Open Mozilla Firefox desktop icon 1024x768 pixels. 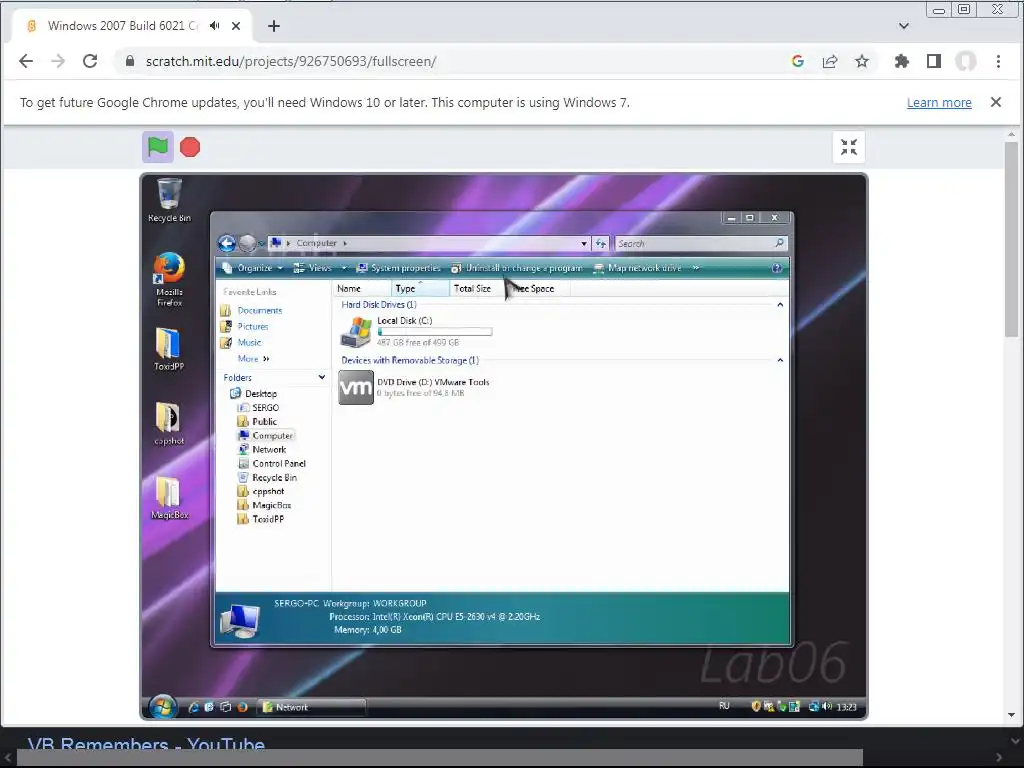coord(169,279)
